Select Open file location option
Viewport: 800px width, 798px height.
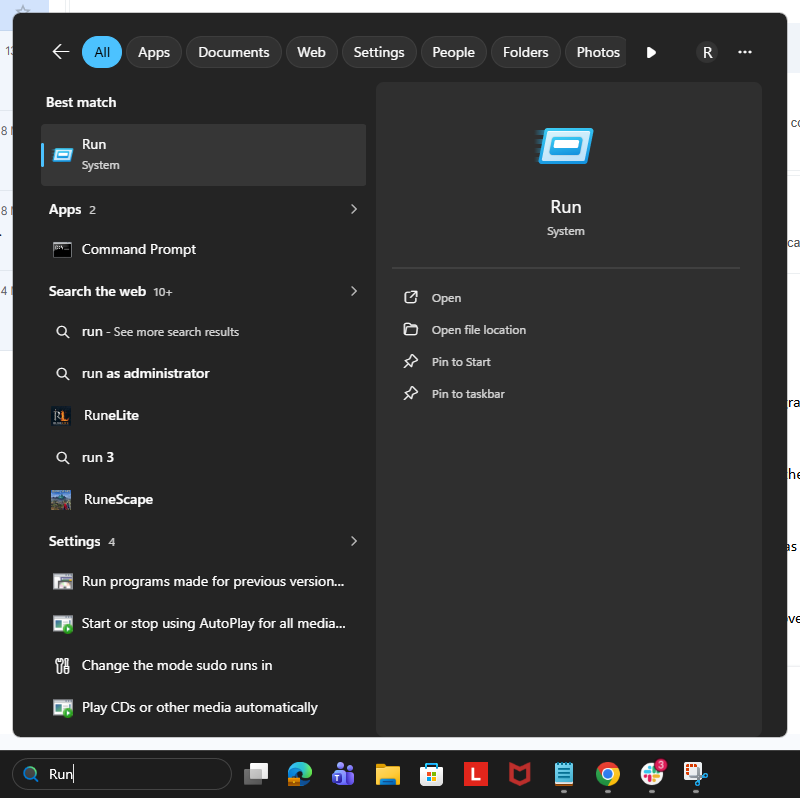tap(478, 330)
